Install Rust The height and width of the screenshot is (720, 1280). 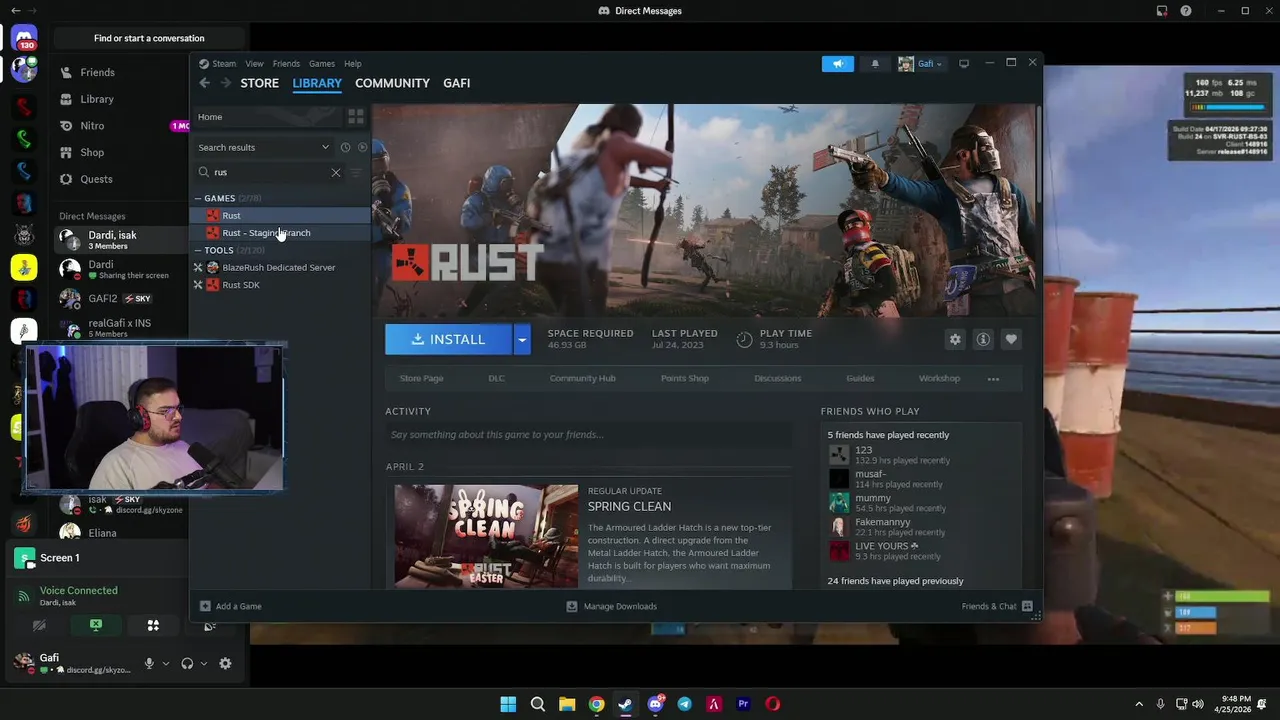coord(449,339)
